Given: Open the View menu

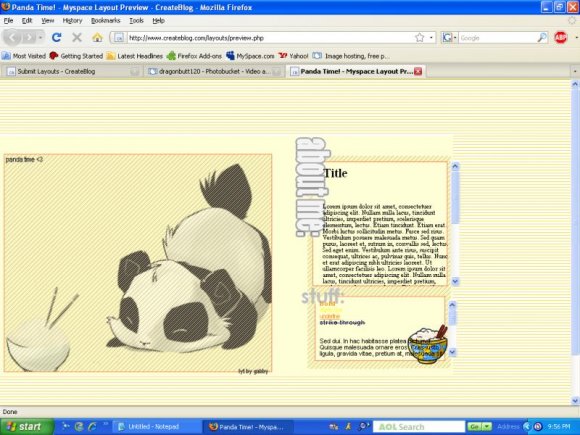Looking at the screenshot, I should point(47,20).
